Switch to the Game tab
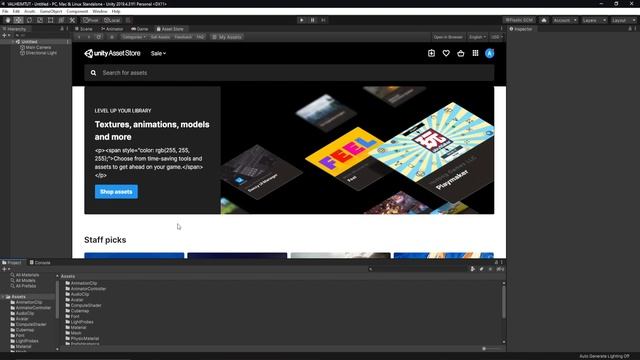640x360 pixels. click(x=140, y=29)
